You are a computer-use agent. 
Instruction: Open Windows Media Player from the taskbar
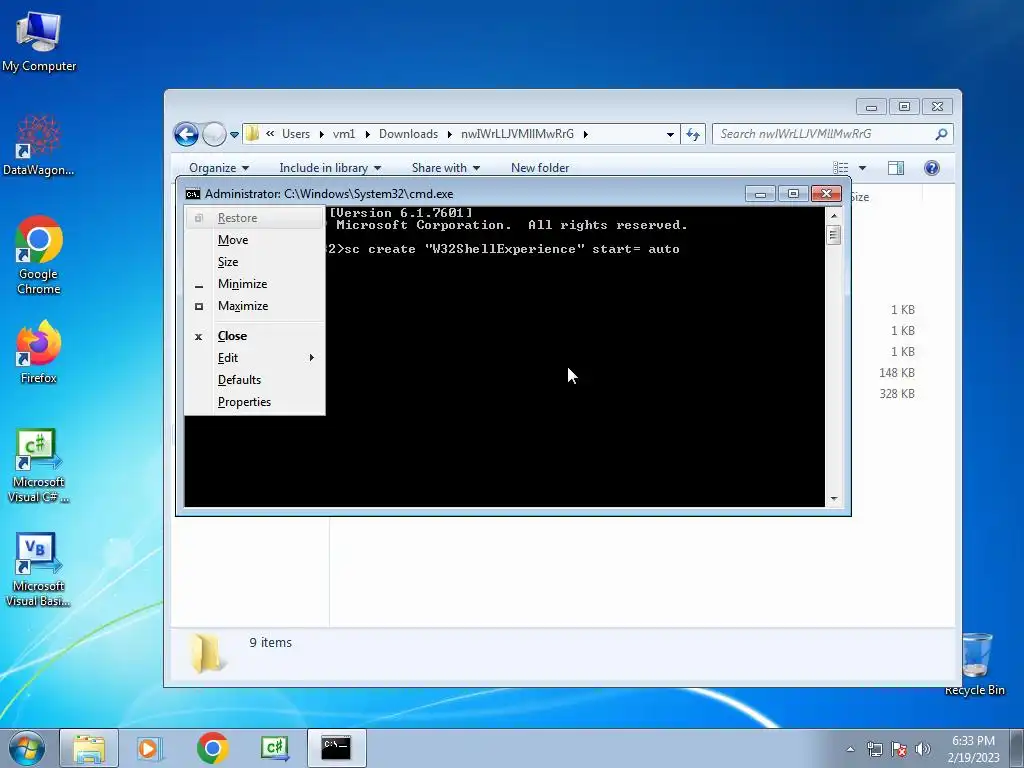[x=149, y=748]
